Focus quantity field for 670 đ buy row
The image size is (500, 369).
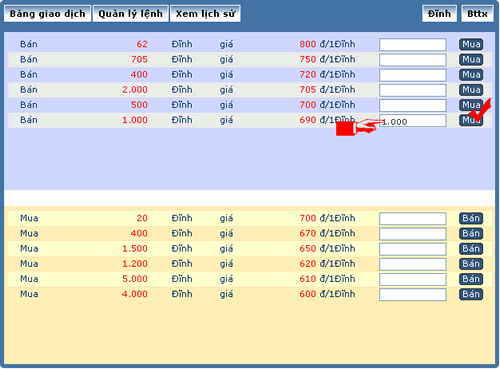tap(413, 234)
